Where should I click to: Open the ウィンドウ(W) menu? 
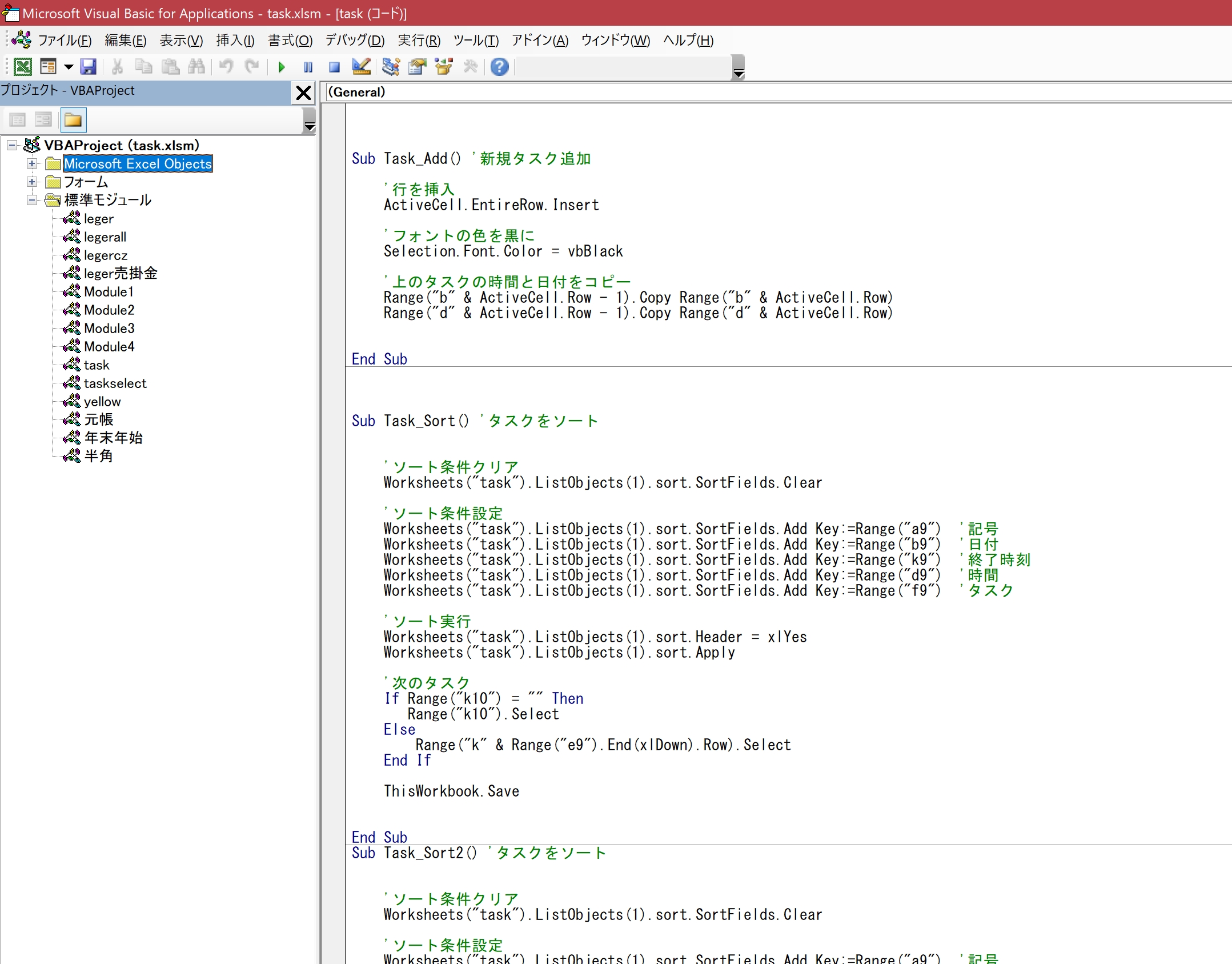click(615, 41)
